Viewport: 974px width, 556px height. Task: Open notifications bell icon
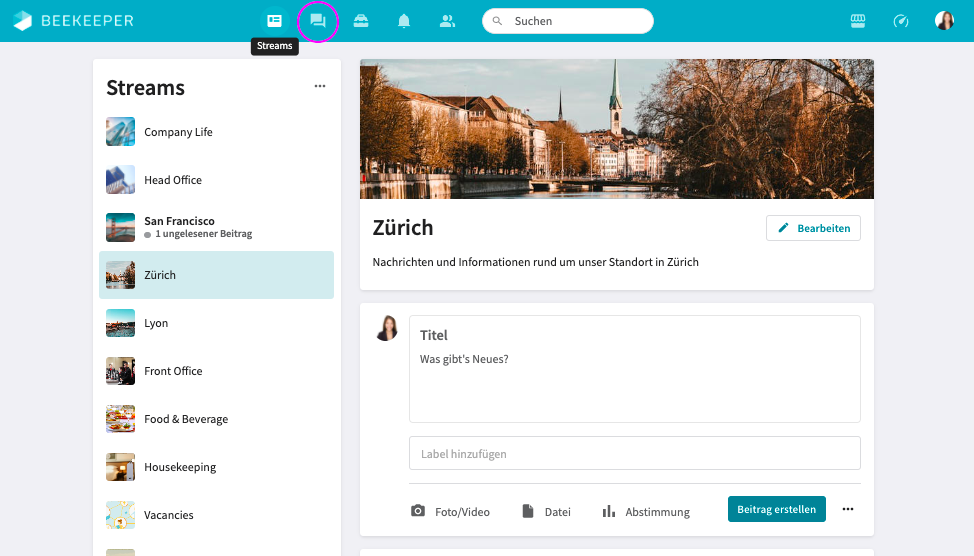tap(404, 21)
